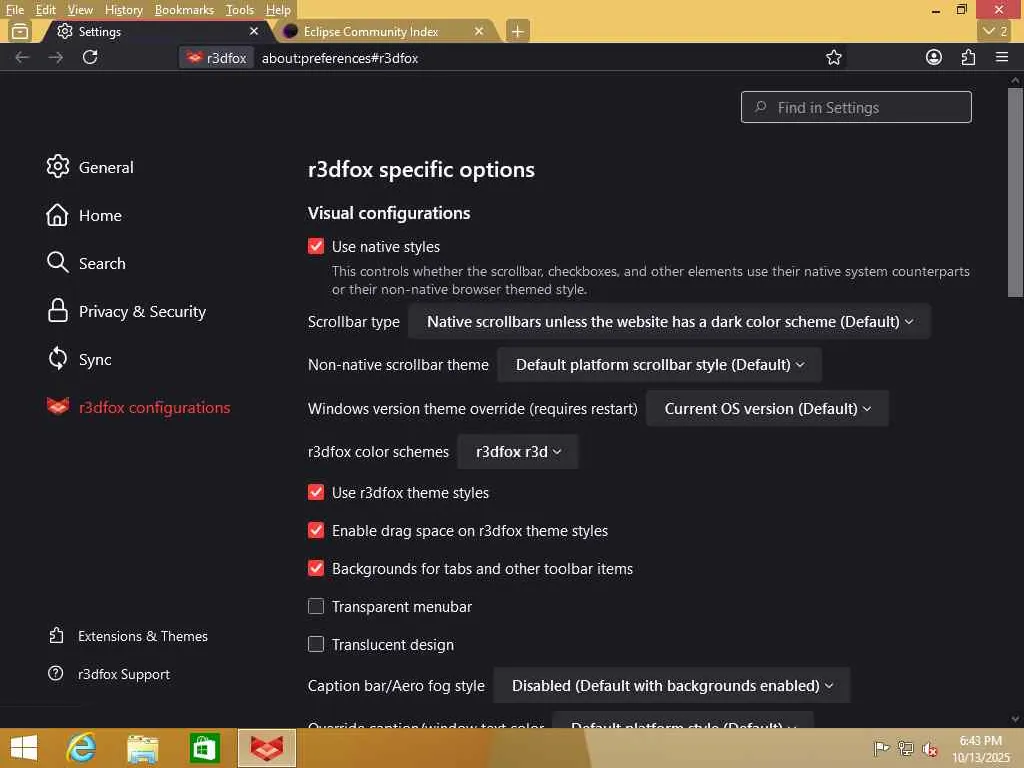Viewport: 1024px width, 768px height.
Task: Open the Windows Start button
Action: pyautogui.click(x=24, y=748)
